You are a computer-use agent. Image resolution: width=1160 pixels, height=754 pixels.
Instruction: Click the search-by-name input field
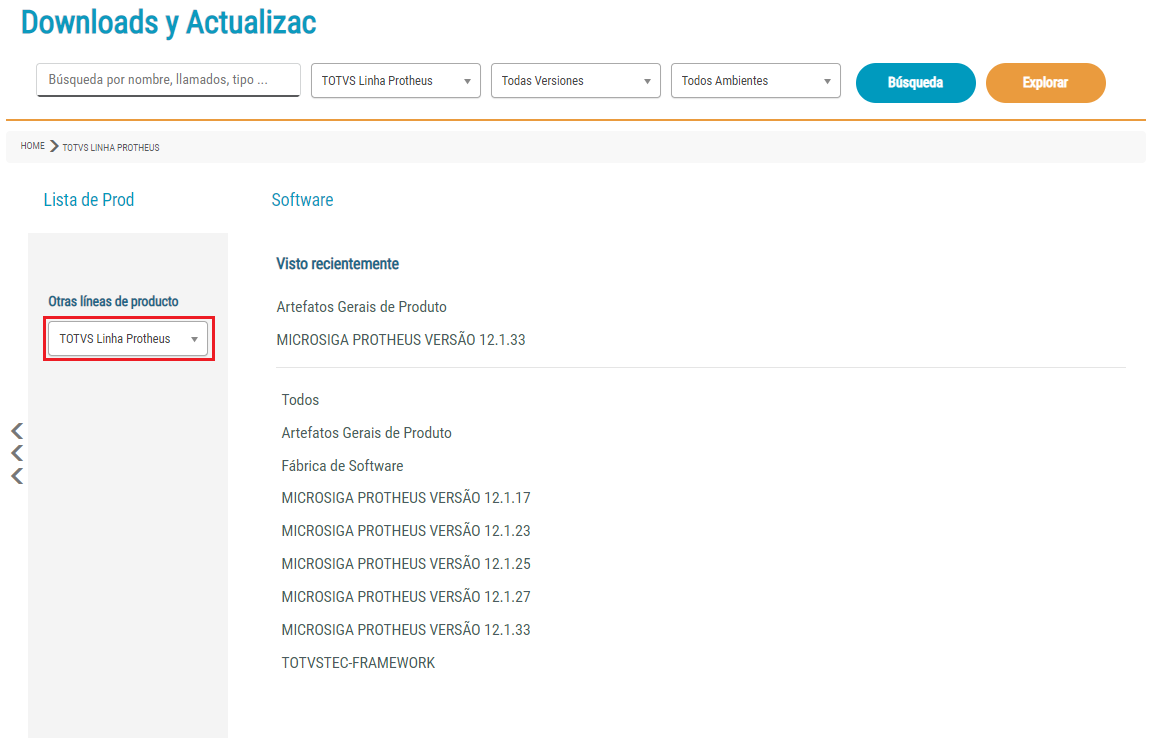pyautogui.click(x=168, y=80)
